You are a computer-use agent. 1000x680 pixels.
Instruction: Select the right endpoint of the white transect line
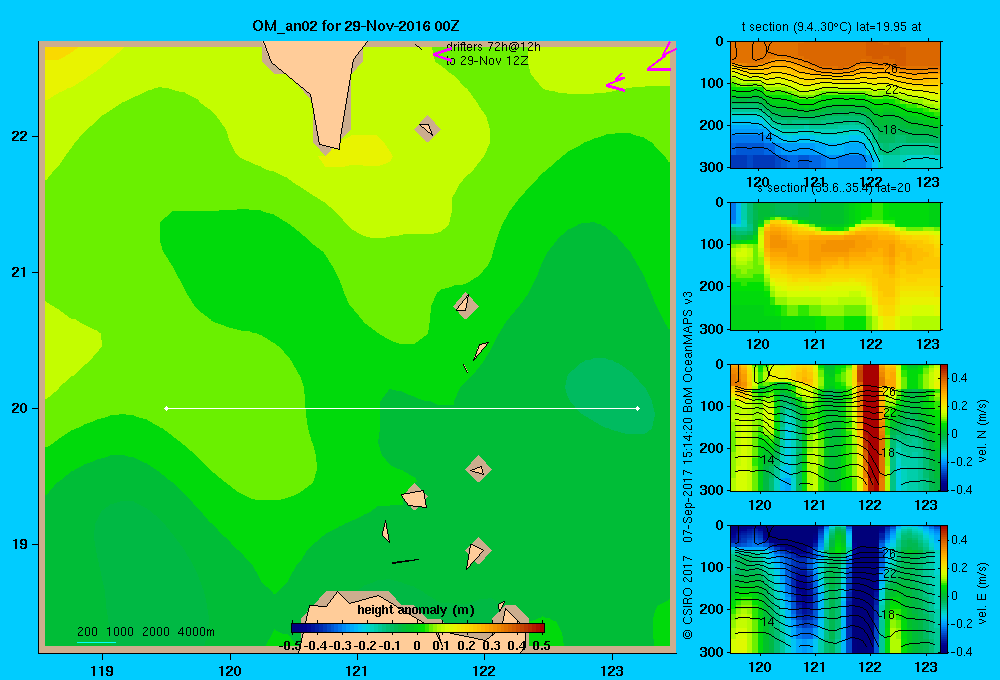coord(638,408)
